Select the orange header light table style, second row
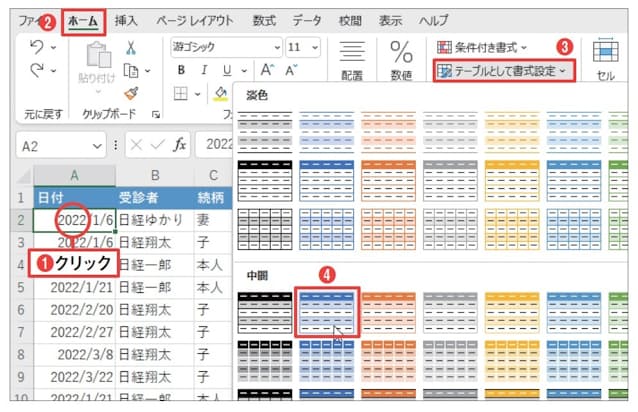Viewport: 638px width, 412px height. (389, 181)
